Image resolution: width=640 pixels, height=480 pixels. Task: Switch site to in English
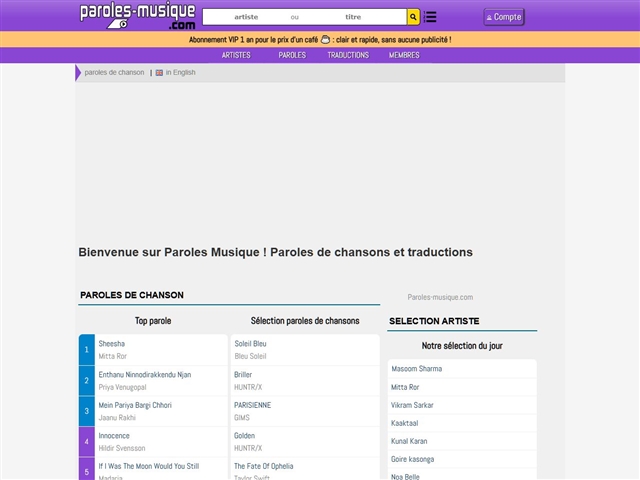[x=180, y=73]
